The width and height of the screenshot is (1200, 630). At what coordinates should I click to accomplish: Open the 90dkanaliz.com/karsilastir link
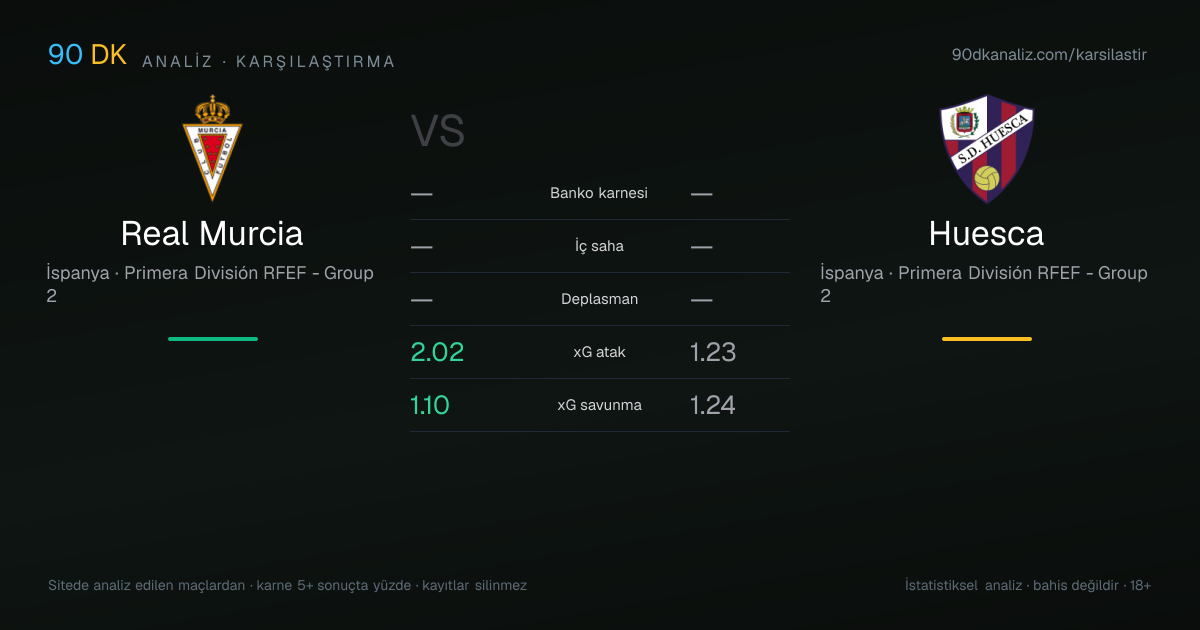click(x=1049, y=55)
